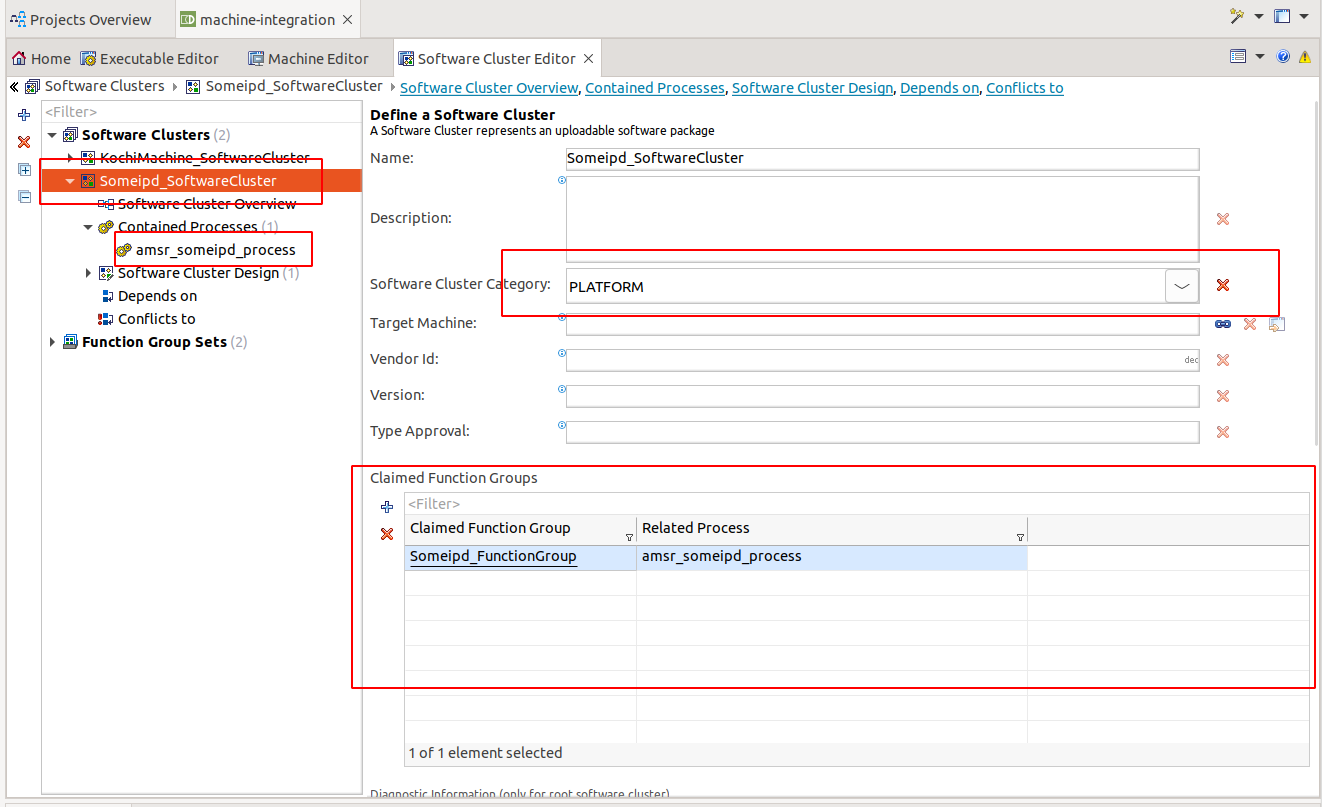Collapse all tree nodes icon
This screenshot has height=807, width=1322.
point(24,196)
